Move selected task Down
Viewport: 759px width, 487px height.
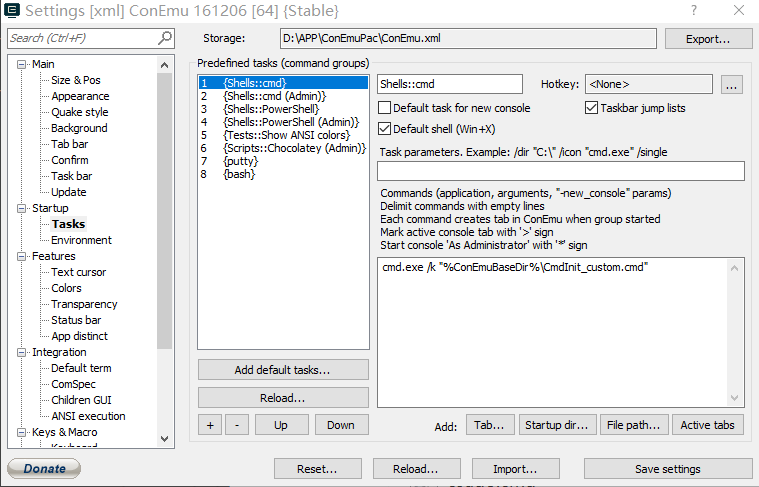[341, 425]
